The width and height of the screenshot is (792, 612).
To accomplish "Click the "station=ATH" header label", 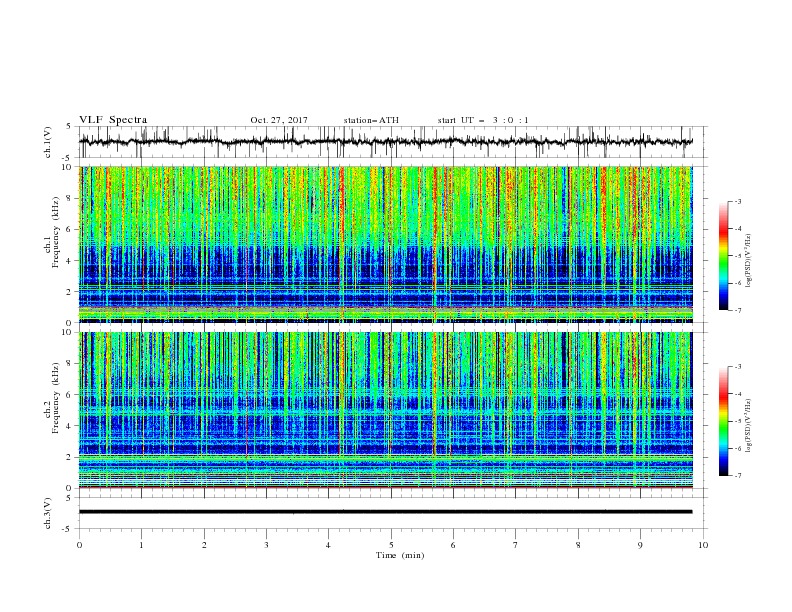I will click(371, 120).
